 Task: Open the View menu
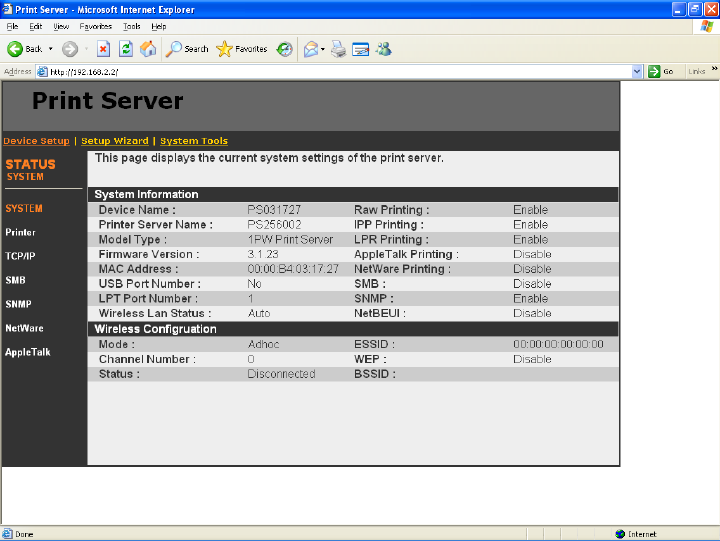(x=61, y=26)
